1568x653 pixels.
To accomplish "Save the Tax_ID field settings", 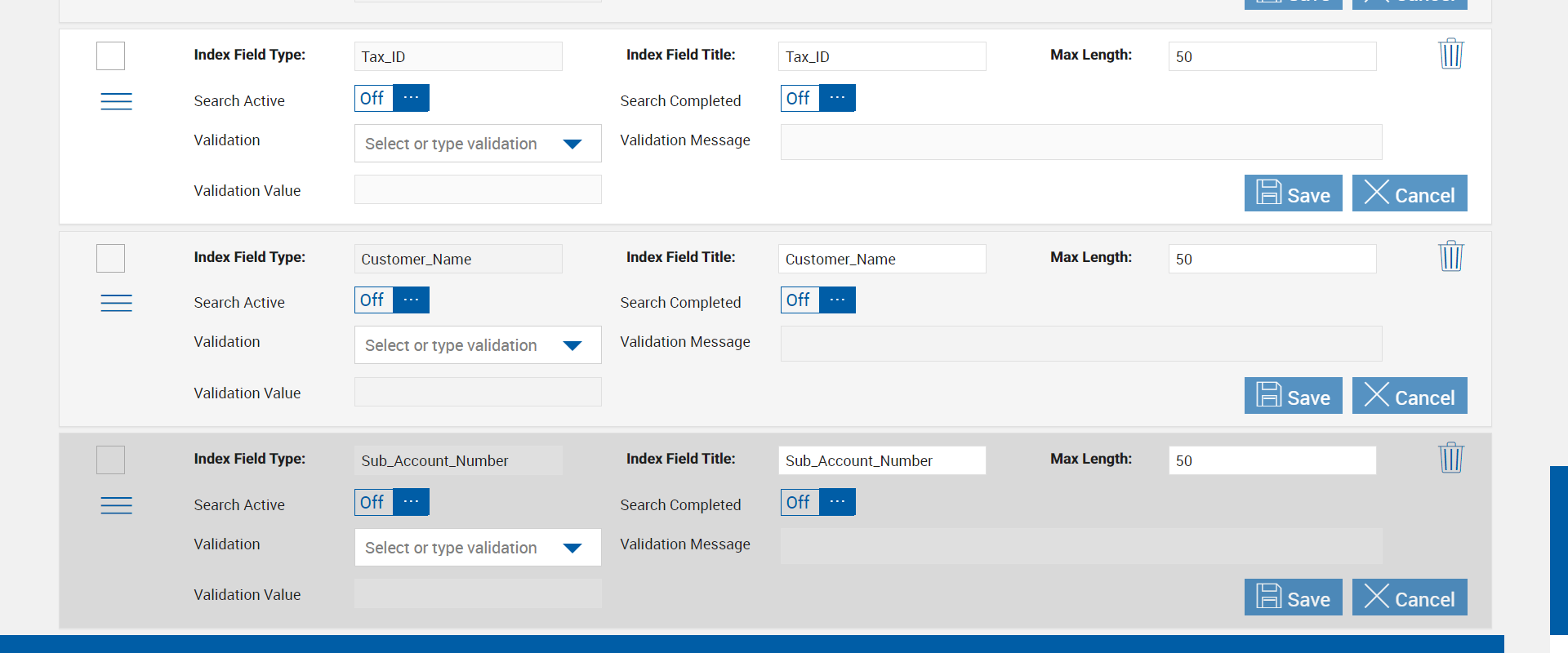I will [x=1293, y=193].
